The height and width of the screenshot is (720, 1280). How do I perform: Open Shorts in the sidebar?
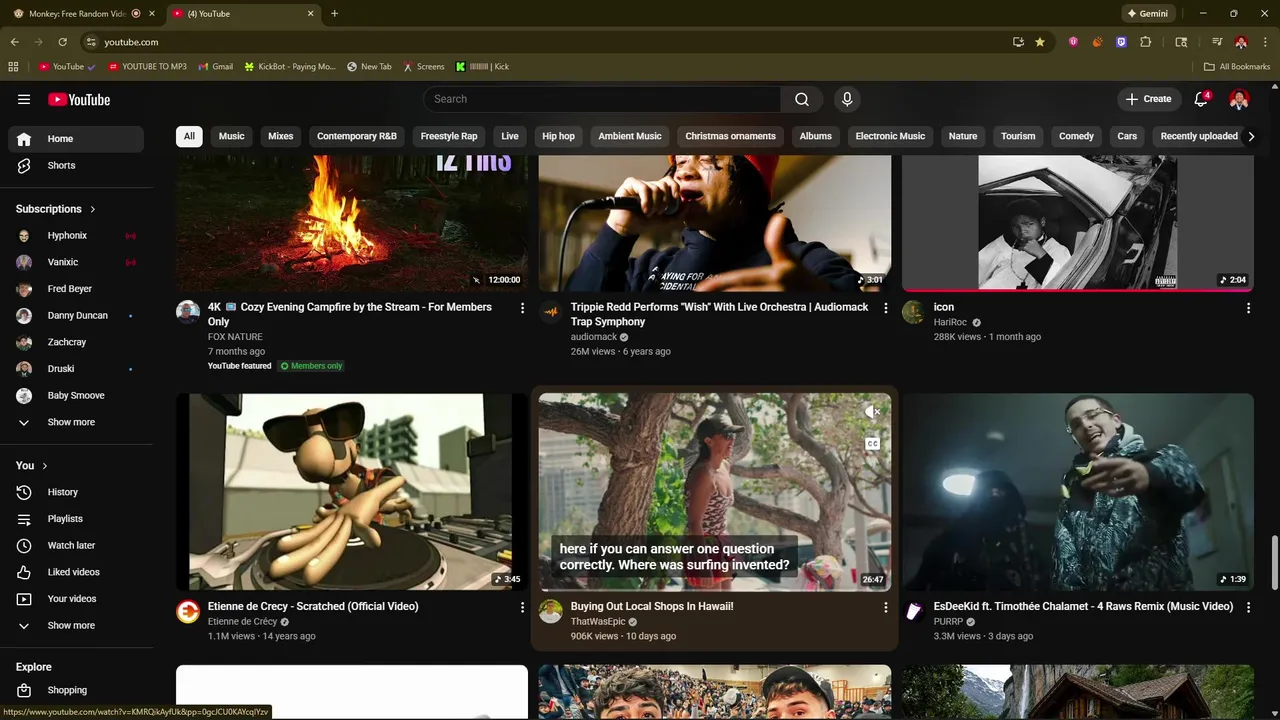tap(76, 166)
